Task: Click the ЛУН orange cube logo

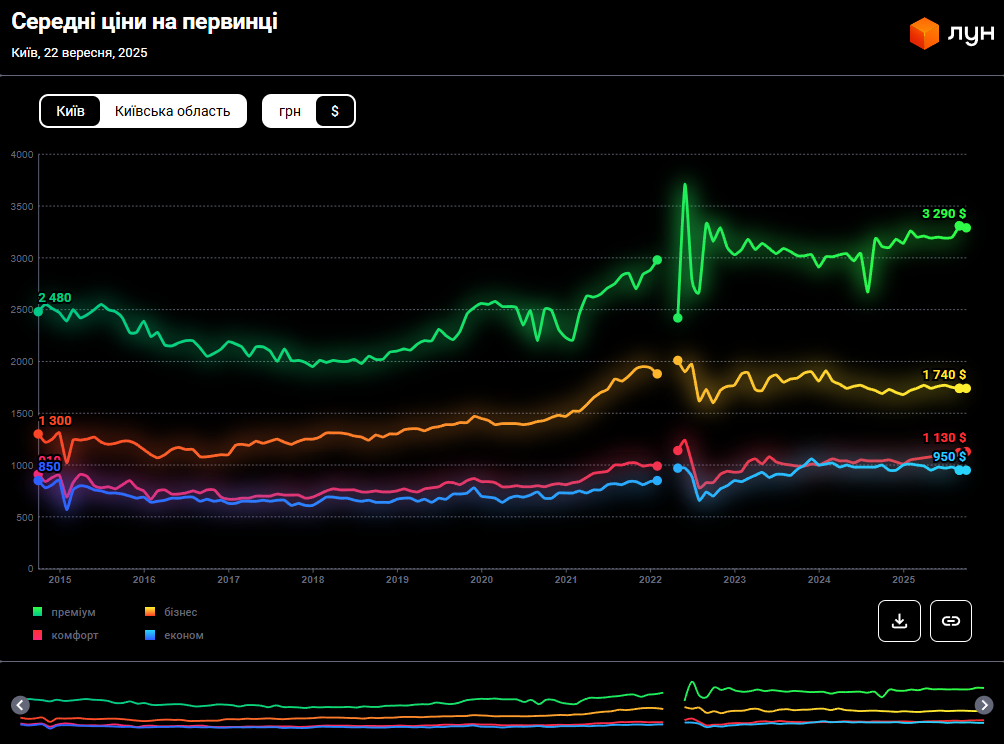Action: [924, 34]
